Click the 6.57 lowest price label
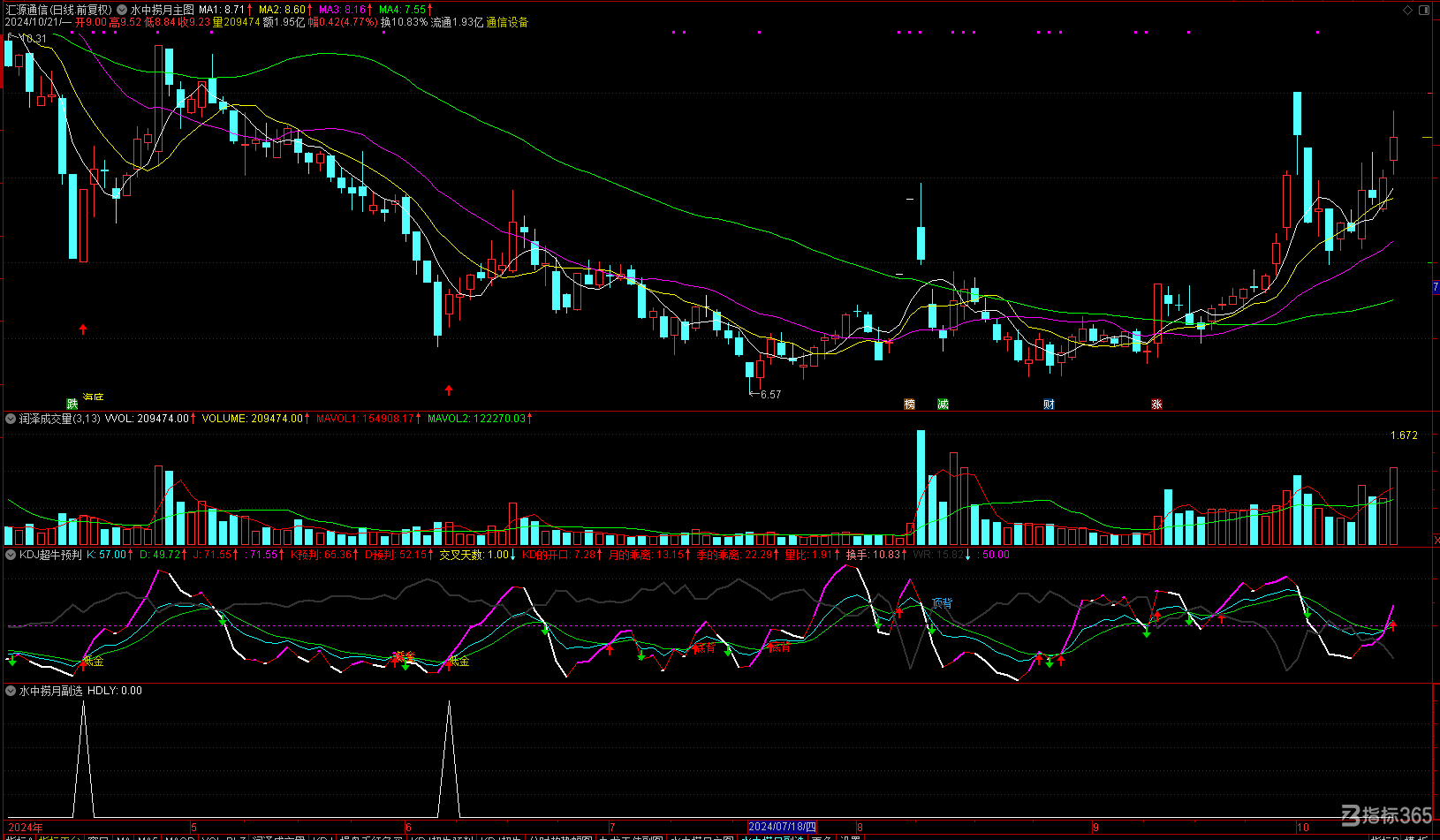Image resolution: width=1440 pixels, height=840 pixels. click(x=770, y=395)
